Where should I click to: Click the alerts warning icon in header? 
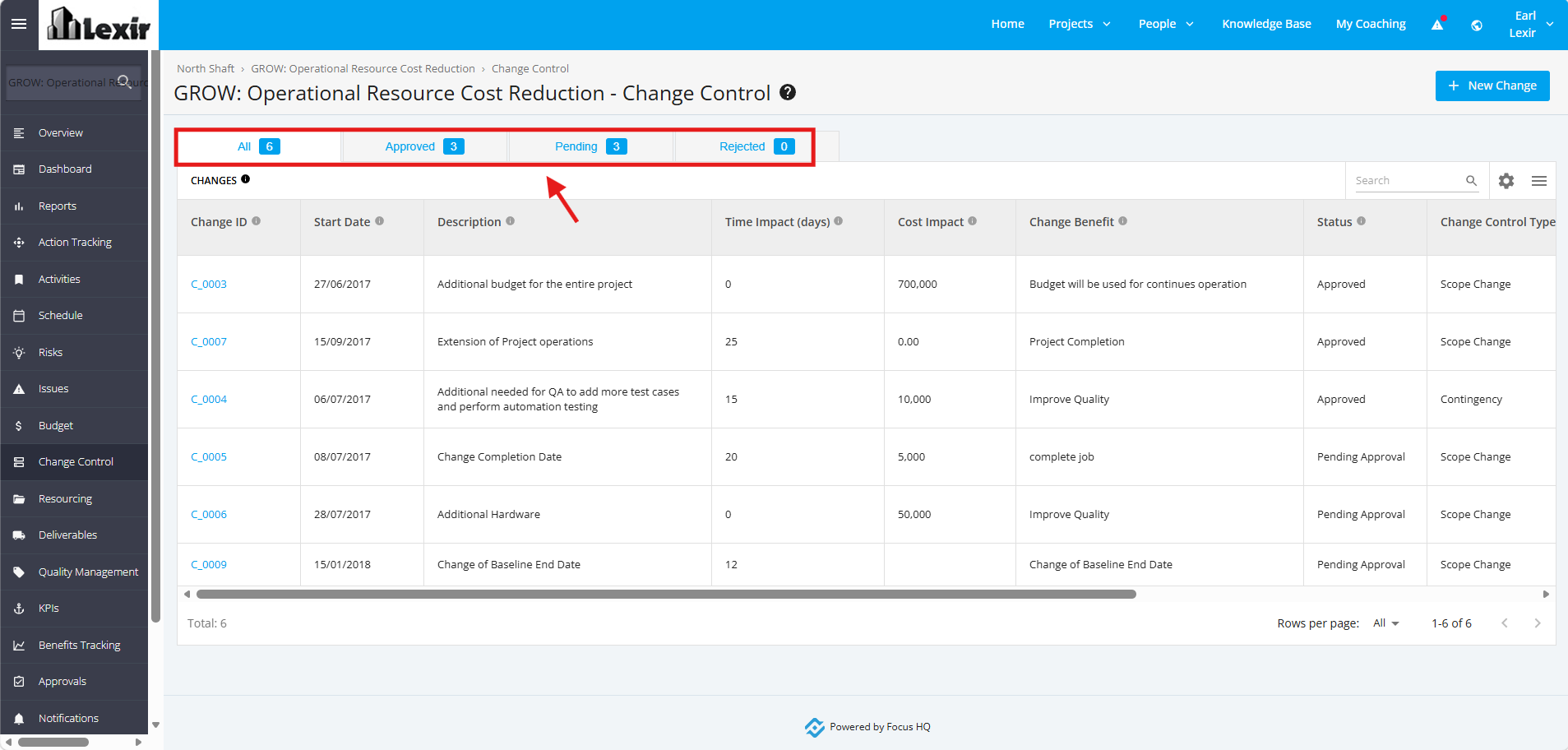coord(1438,24)
